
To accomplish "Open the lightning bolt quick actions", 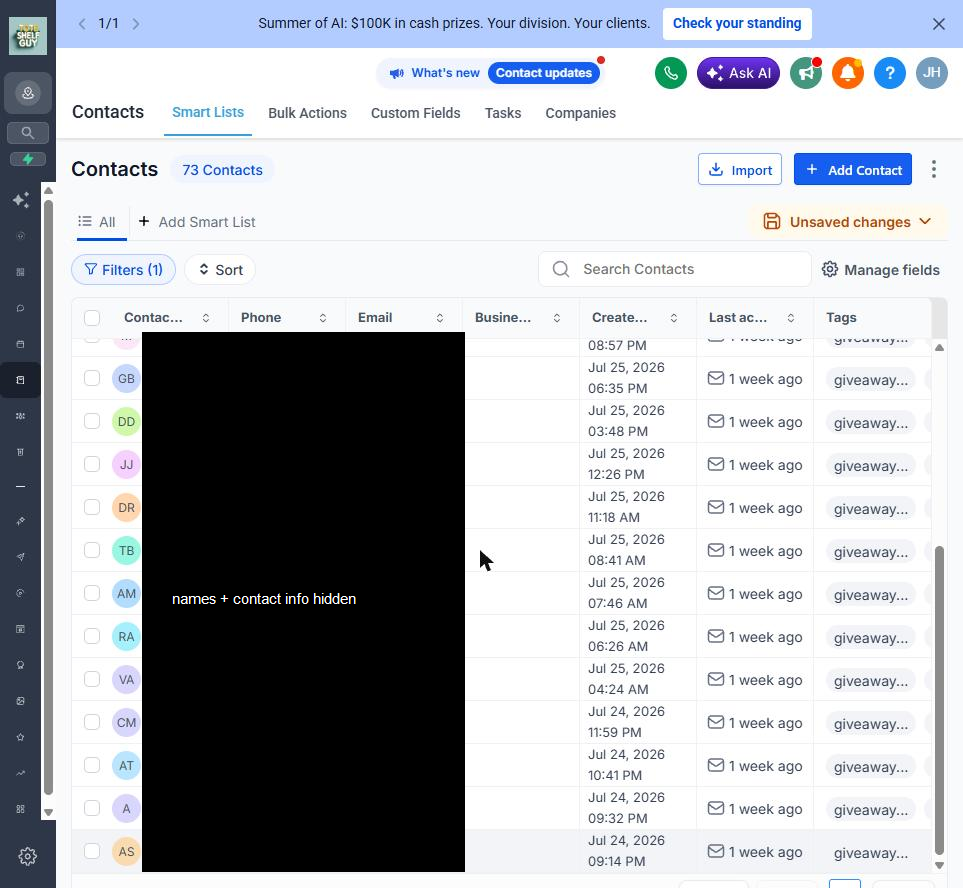I will click(28, 159).
